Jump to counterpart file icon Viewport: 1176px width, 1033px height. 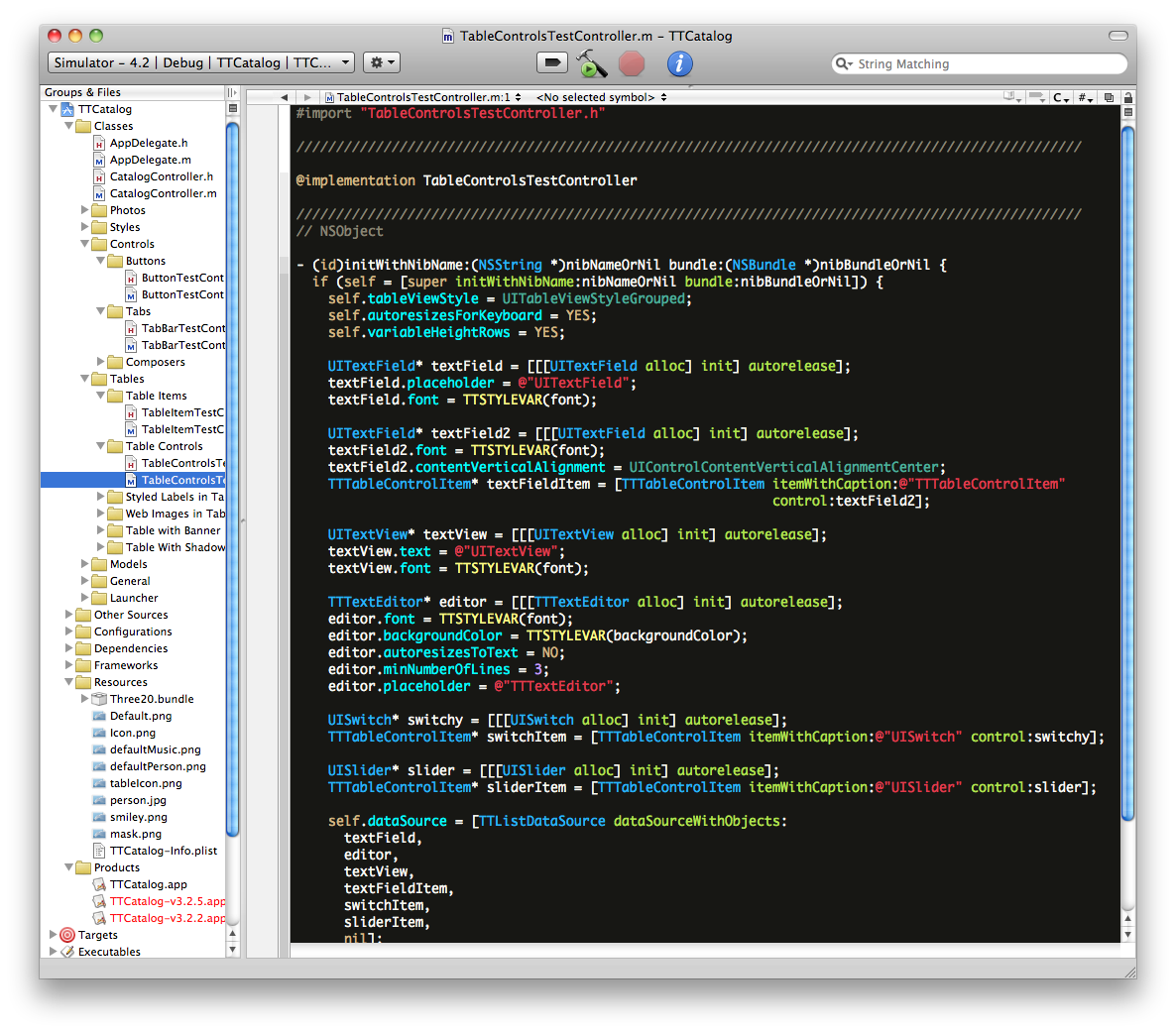[1109, 97]
